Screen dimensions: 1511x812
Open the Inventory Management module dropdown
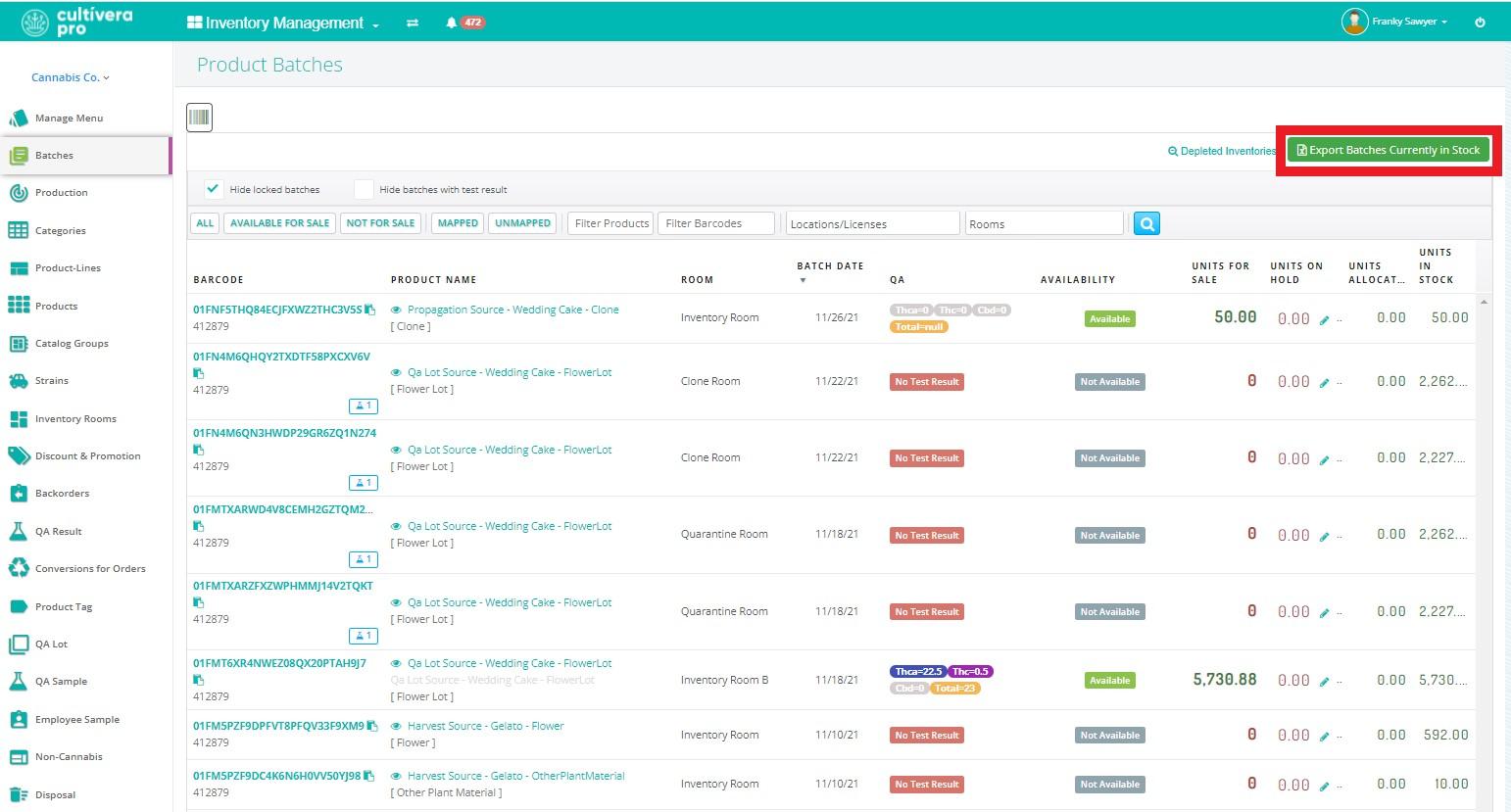click(283, 23)
